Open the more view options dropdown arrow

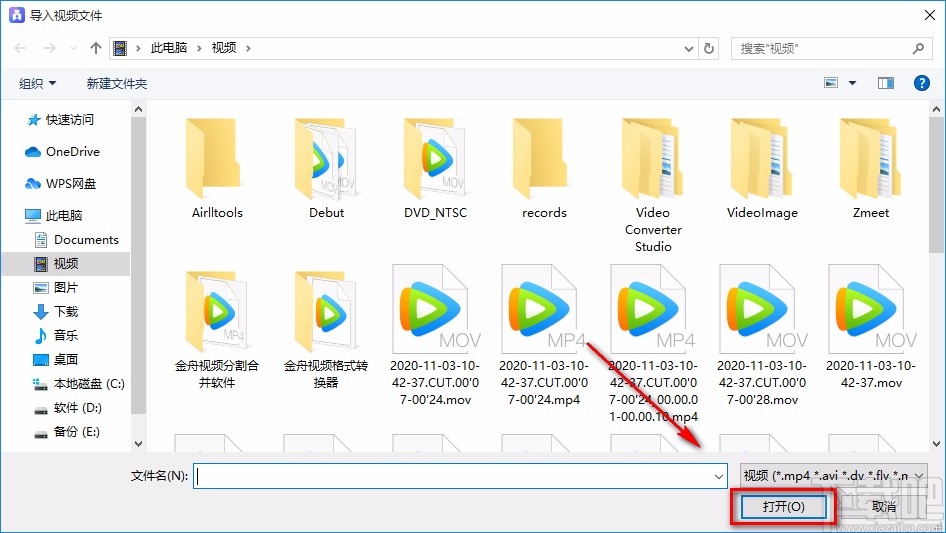[x=852, y=83]
